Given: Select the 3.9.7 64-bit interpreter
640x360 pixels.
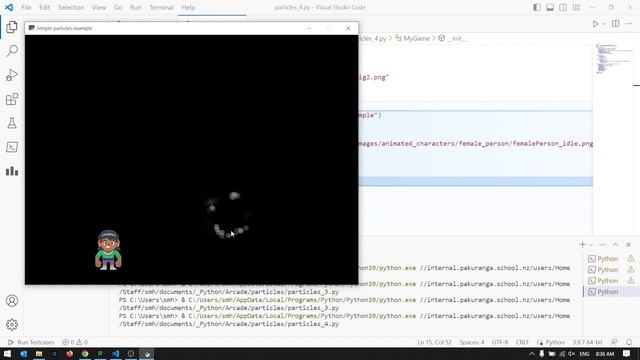Looking at the screenshot, I should (587, 342).
